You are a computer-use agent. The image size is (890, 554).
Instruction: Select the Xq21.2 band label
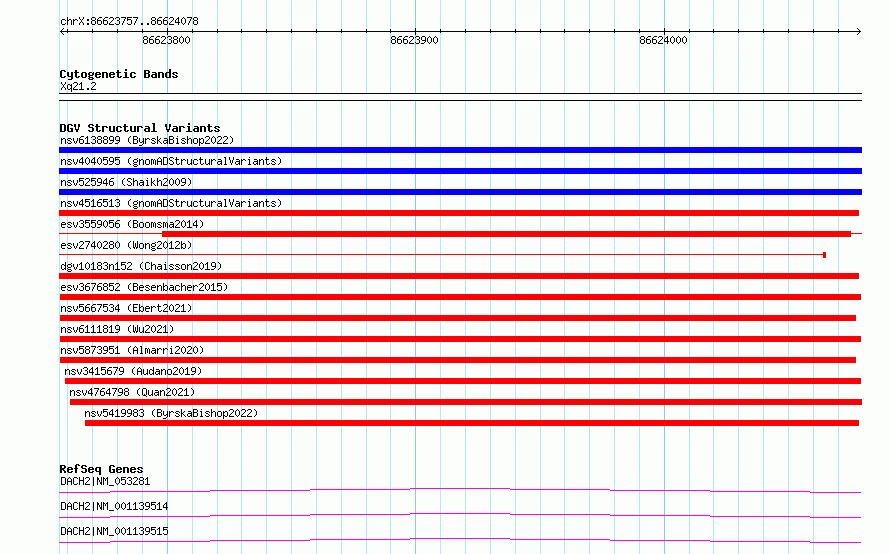pyautogui.click(x=78, y=86)
